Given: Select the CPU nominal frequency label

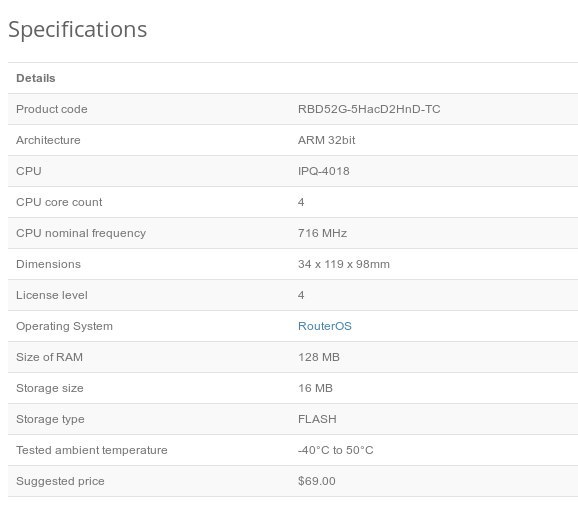Looking at the screenshot, I should click(81, 233).
